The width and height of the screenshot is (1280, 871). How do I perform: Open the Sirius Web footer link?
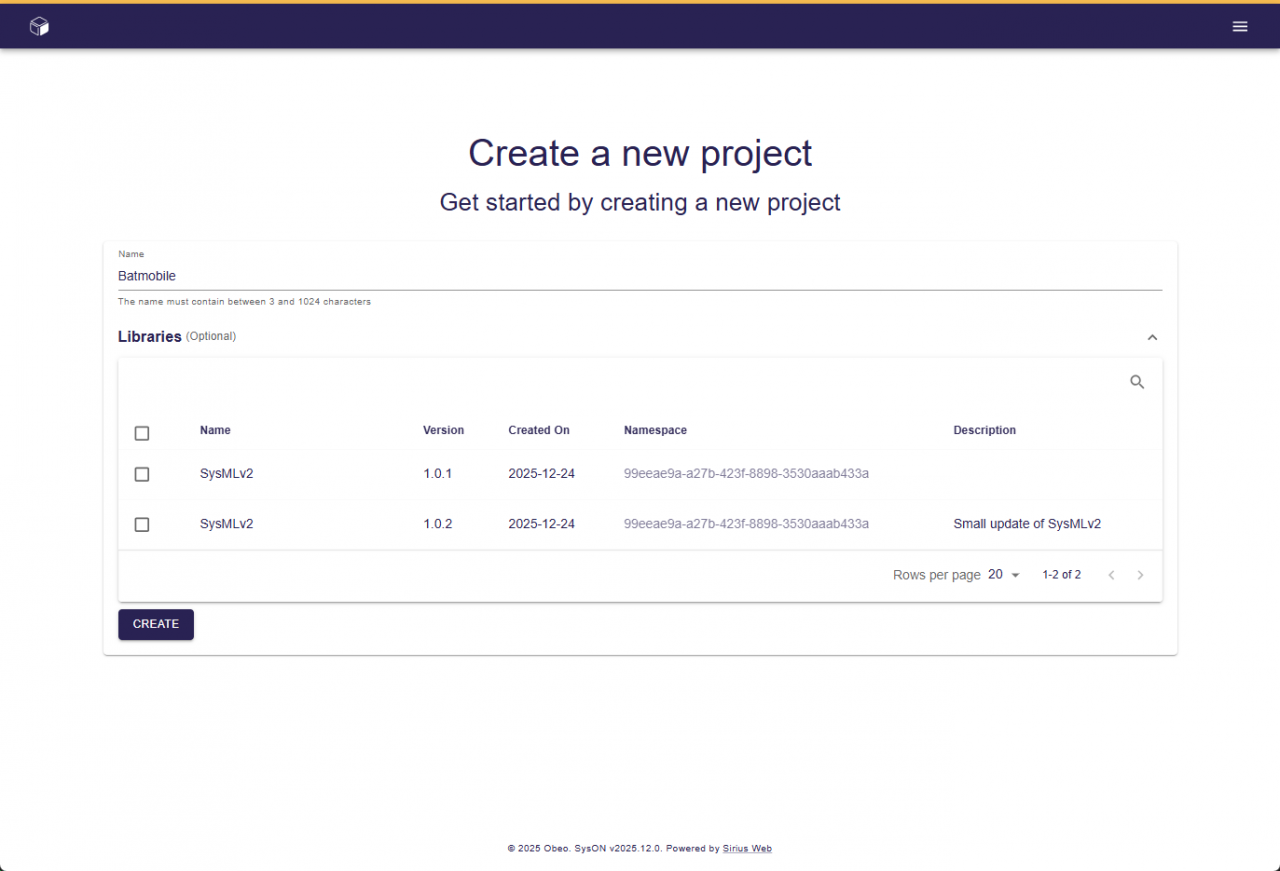[x=747, y=848]
